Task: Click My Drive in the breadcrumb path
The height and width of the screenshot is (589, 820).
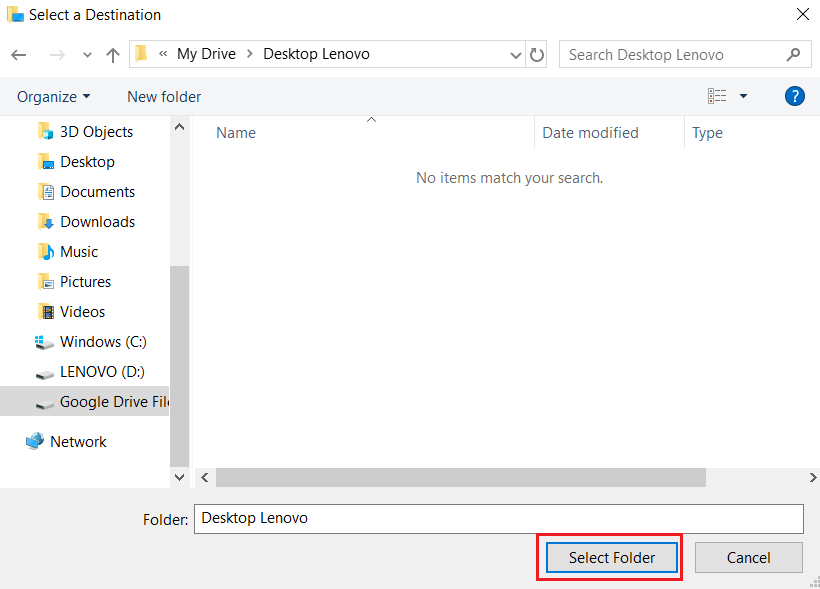Action: coord(206,54)
